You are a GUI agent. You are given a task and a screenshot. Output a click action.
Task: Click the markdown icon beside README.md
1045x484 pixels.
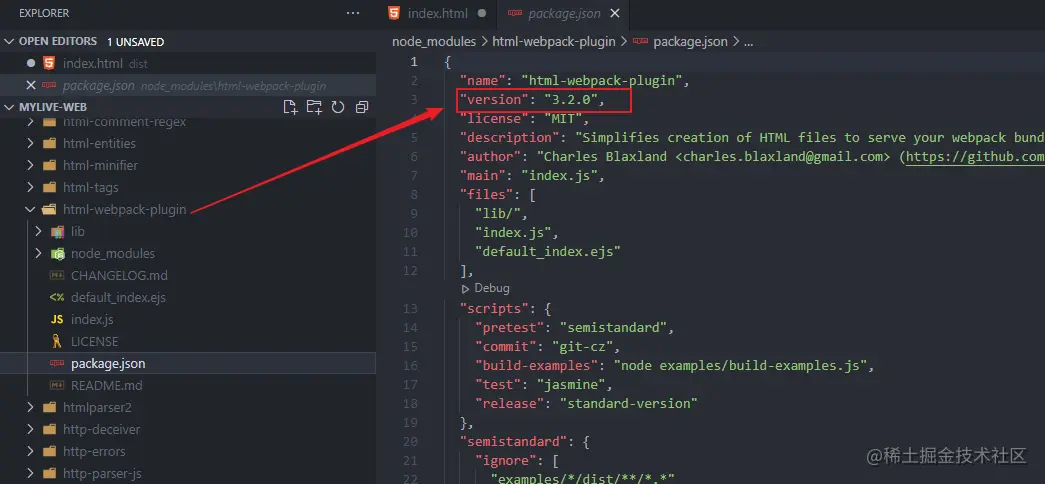coord(57,386)
